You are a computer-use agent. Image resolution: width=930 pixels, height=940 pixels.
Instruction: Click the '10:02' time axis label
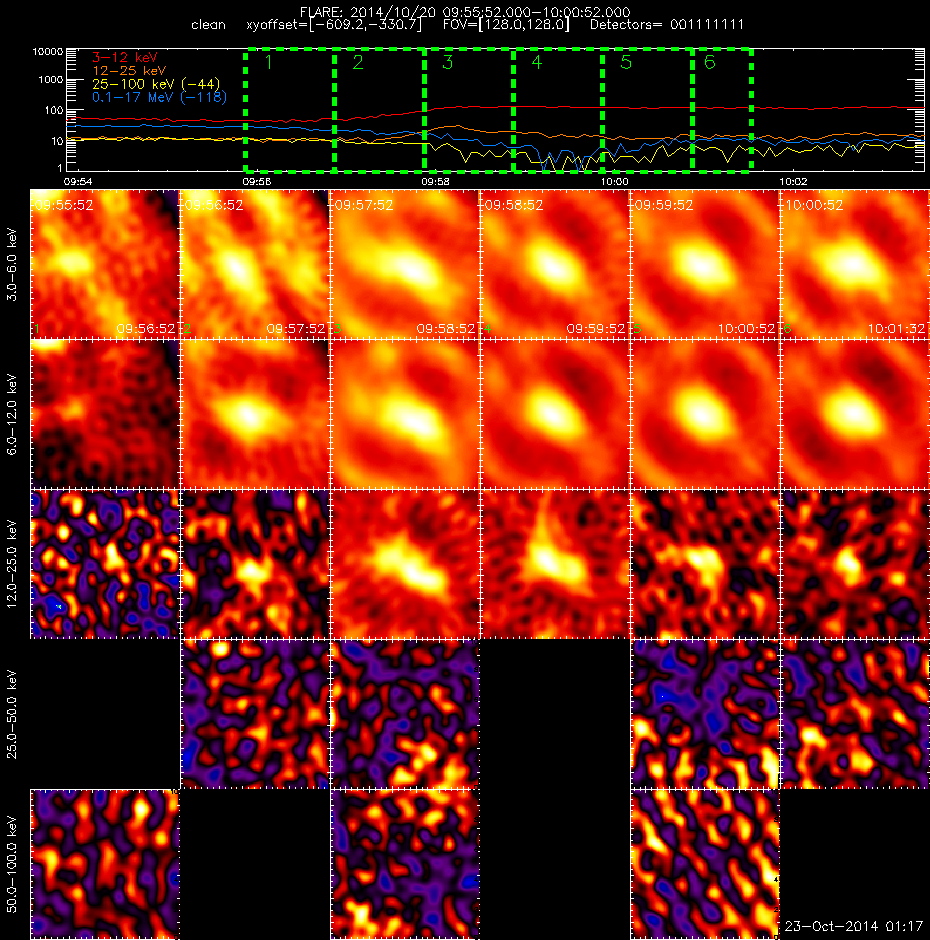click(793, 182)
